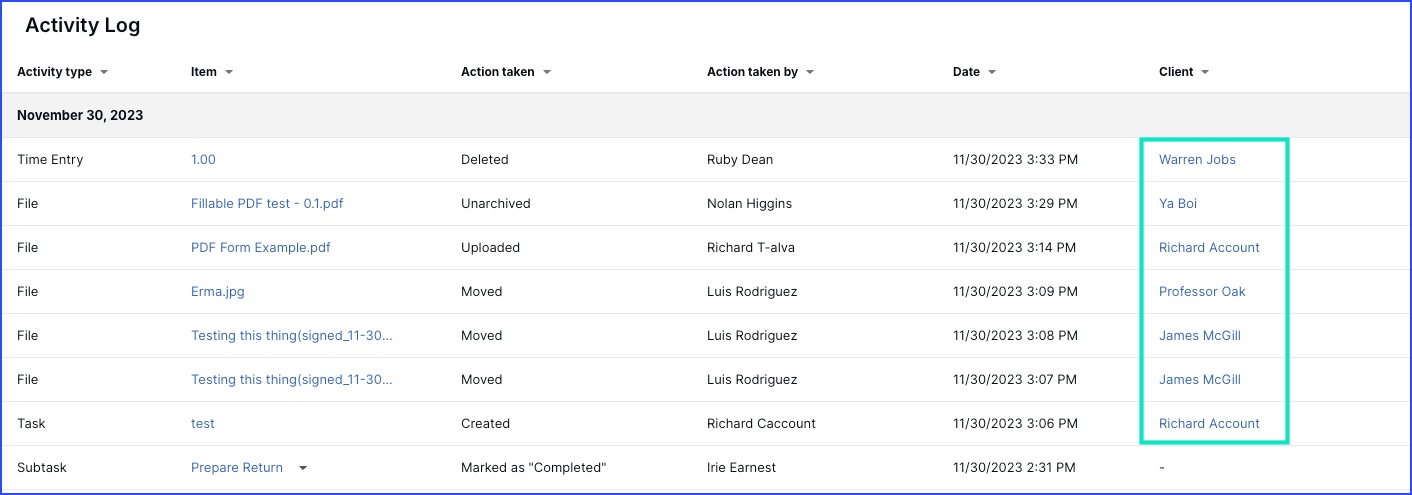Open client Professor Oak
1412x495 pixels.
pyautogui.click(x=1202, y=292)
